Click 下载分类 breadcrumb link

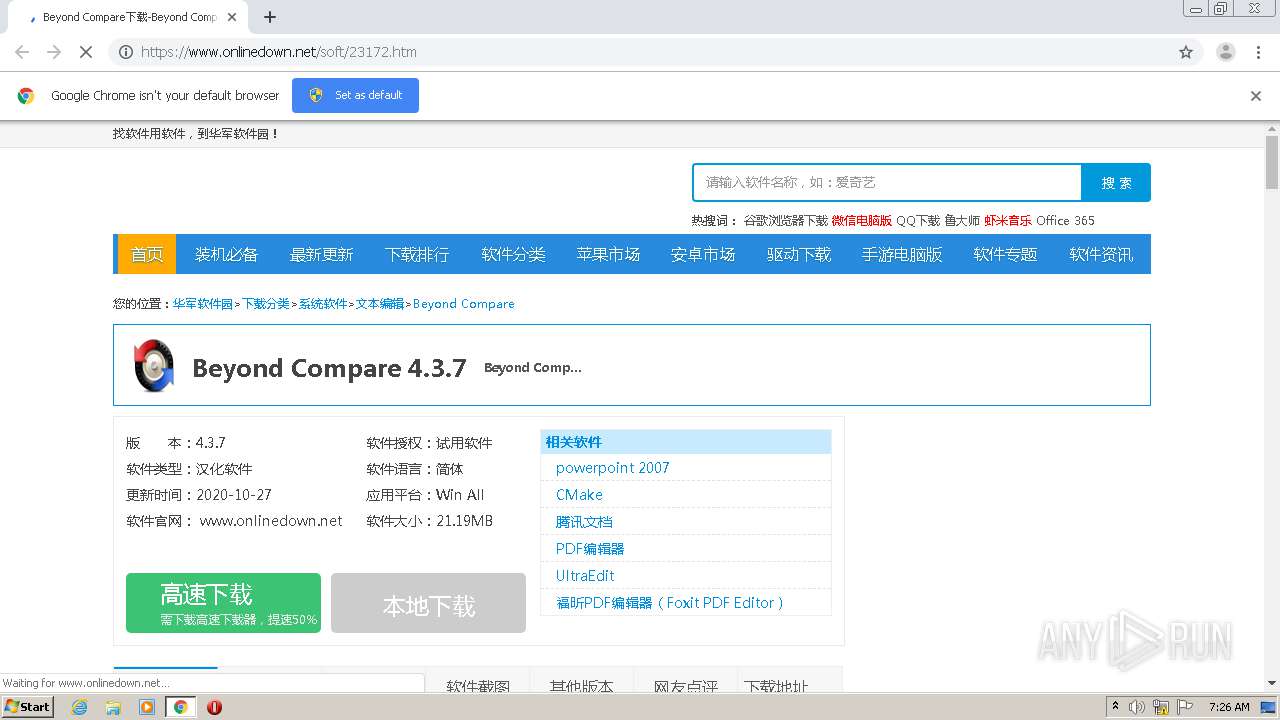(266, 304)
